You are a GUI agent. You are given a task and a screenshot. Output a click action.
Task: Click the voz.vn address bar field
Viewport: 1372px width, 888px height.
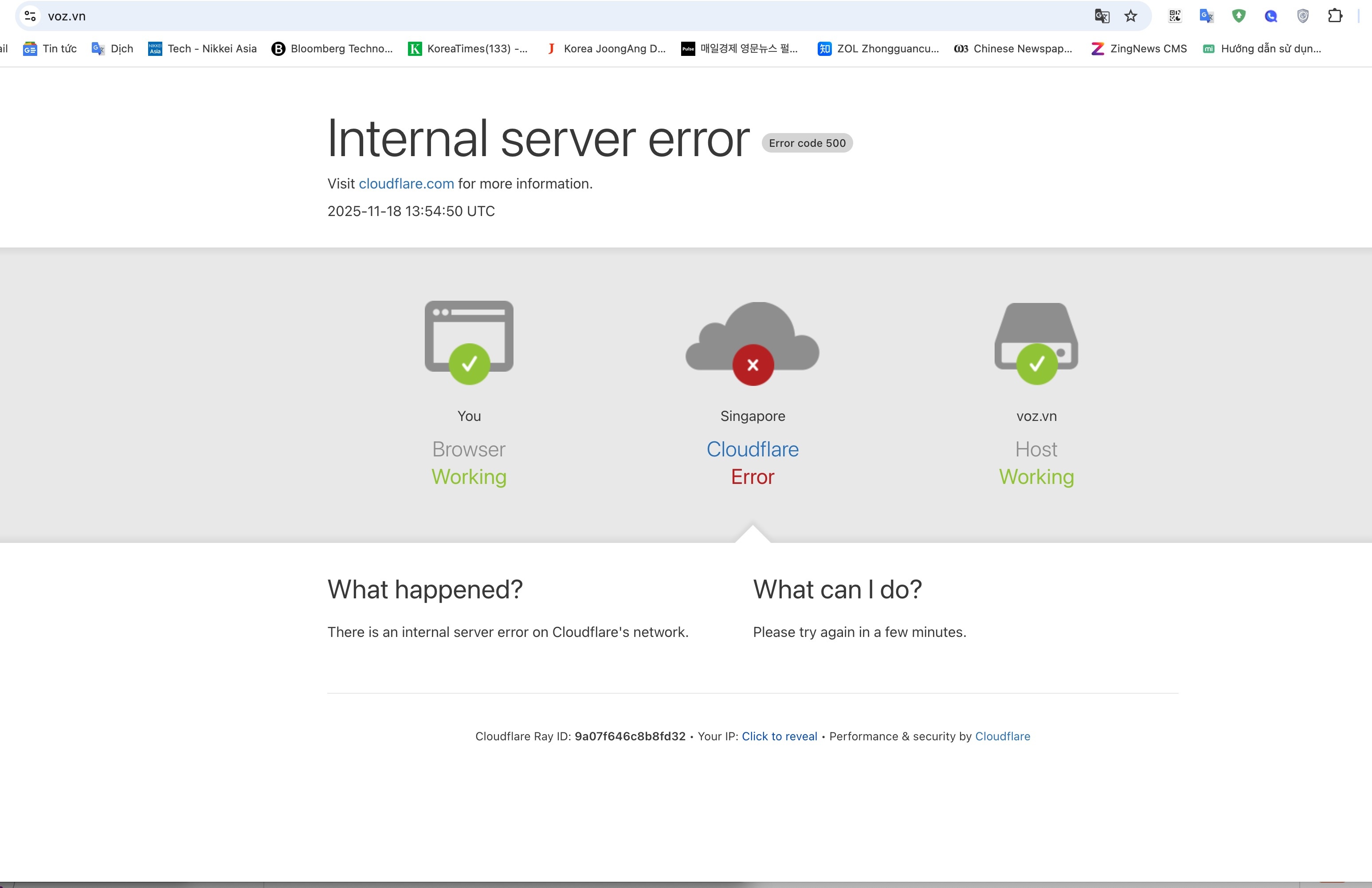519,16
